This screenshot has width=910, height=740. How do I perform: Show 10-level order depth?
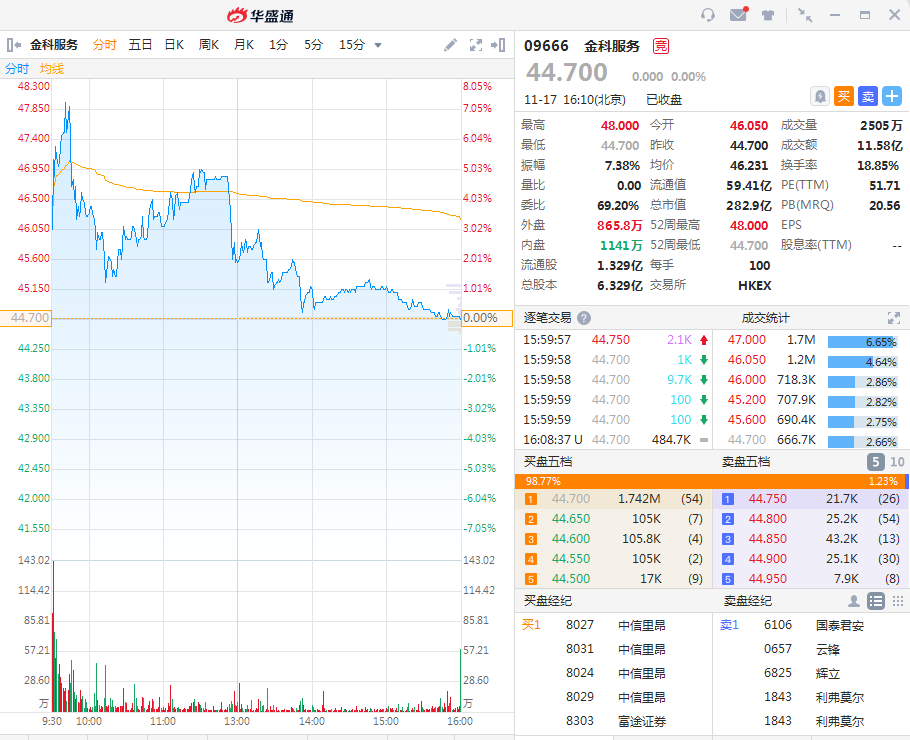897,462
